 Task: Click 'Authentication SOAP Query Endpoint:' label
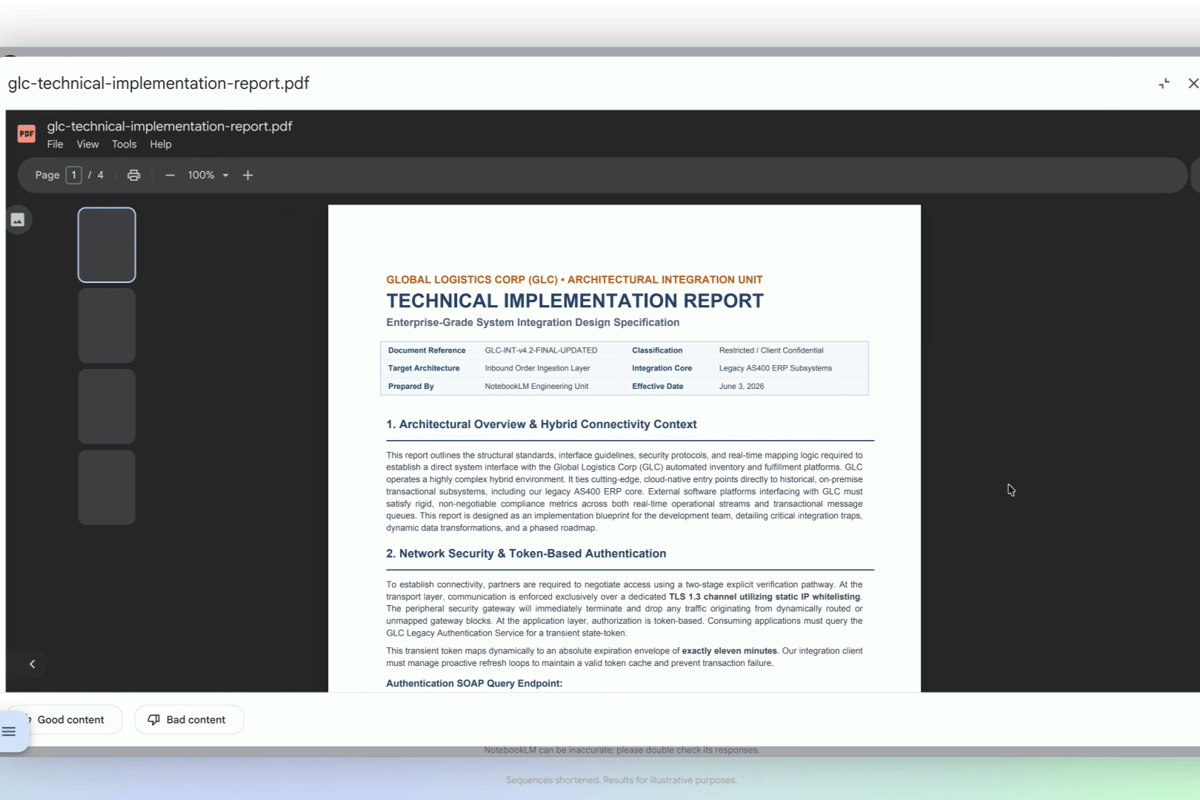pyautogui.click(x=474, y=683)
